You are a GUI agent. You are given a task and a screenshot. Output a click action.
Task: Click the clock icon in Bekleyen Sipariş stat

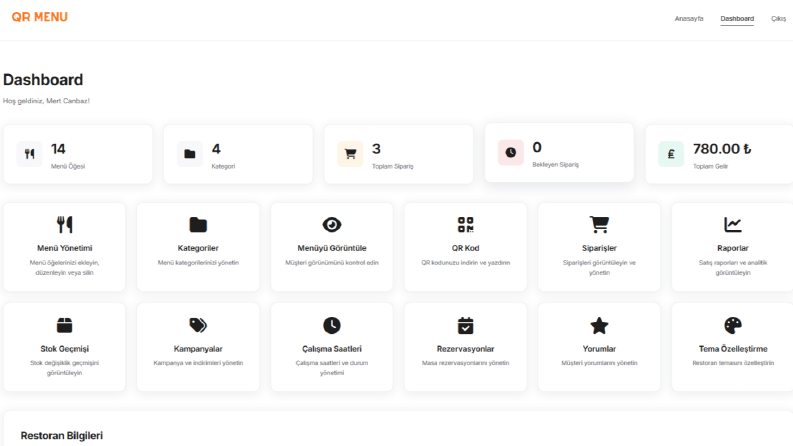tap(511, 152)
